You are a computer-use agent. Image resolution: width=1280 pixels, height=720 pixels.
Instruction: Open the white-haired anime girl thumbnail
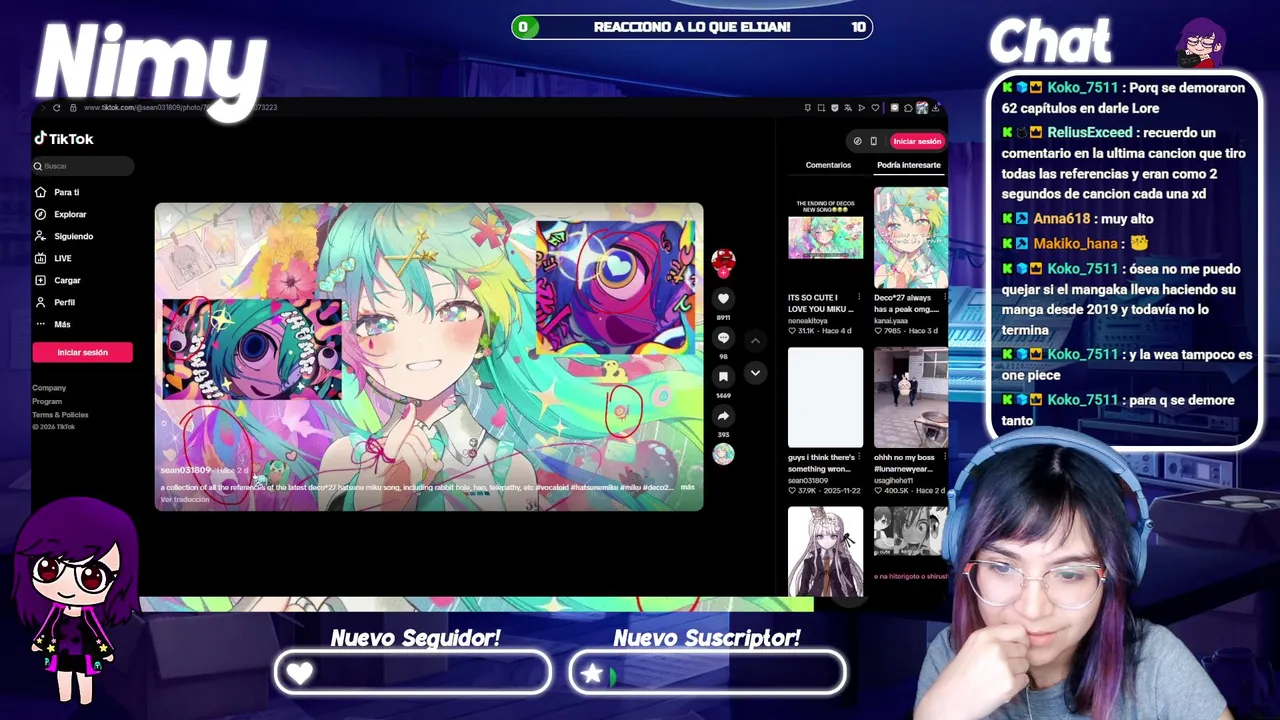(825, 552)
